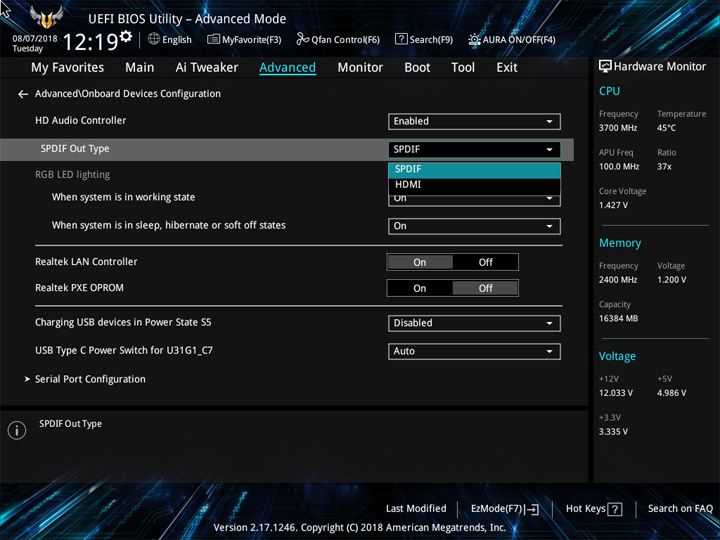Click the memory capacity value 16384 MB
Viewport: 720px width, 540px height.
619,318
